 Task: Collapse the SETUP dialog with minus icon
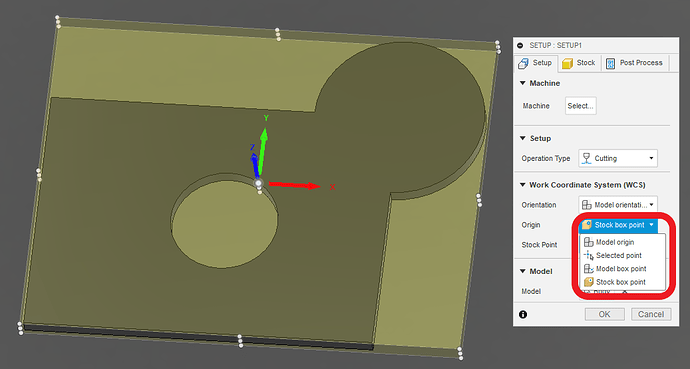pyautogui.click(x=521, y=45)
